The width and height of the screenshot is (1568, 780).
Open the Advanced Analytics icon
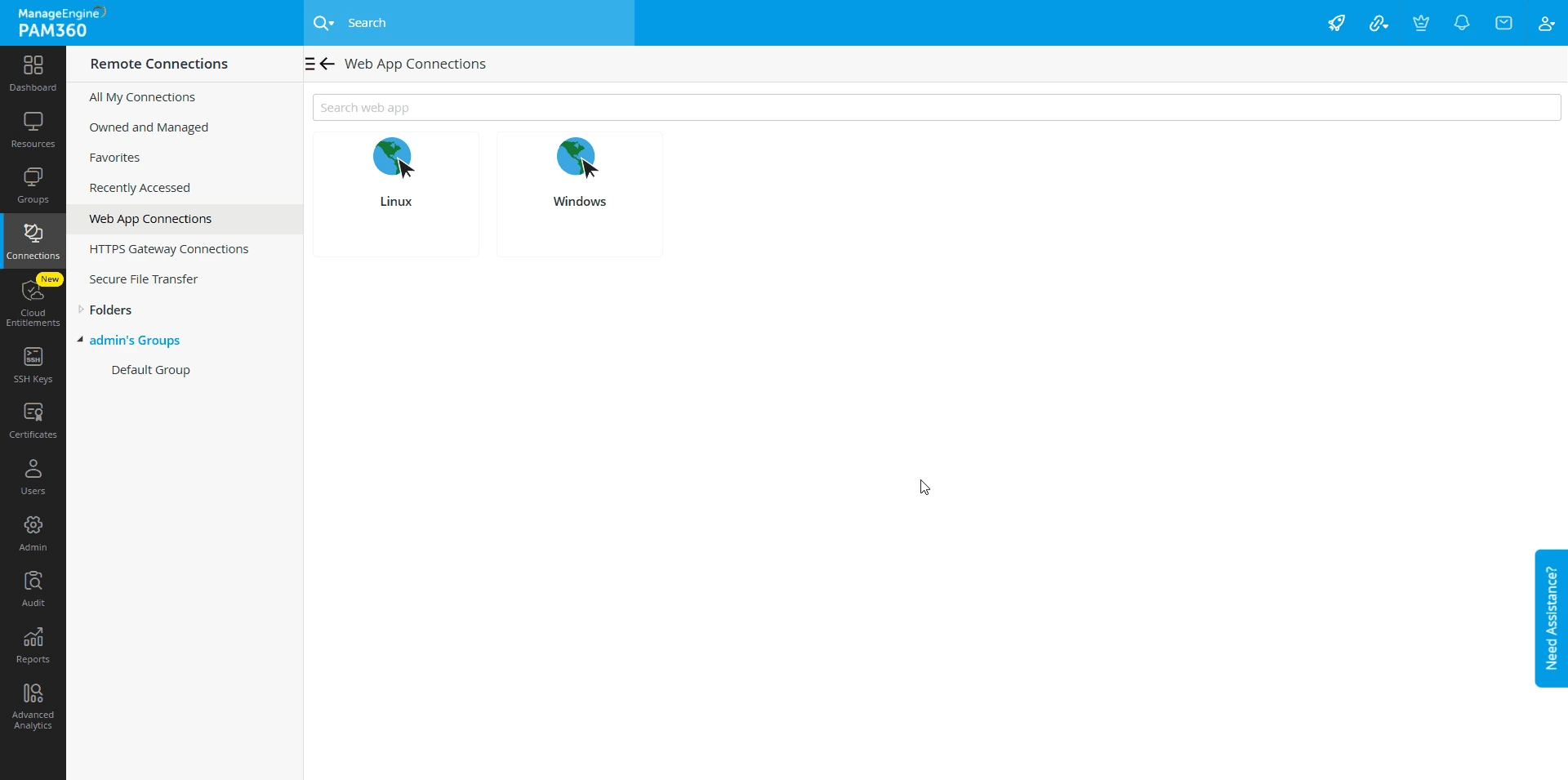[x=33, y=707]
